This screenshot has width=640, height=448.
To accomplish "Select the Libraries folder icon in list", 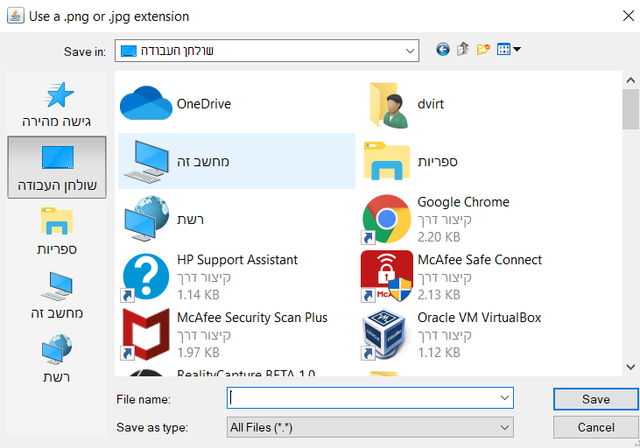I will [x=387, y=161].
